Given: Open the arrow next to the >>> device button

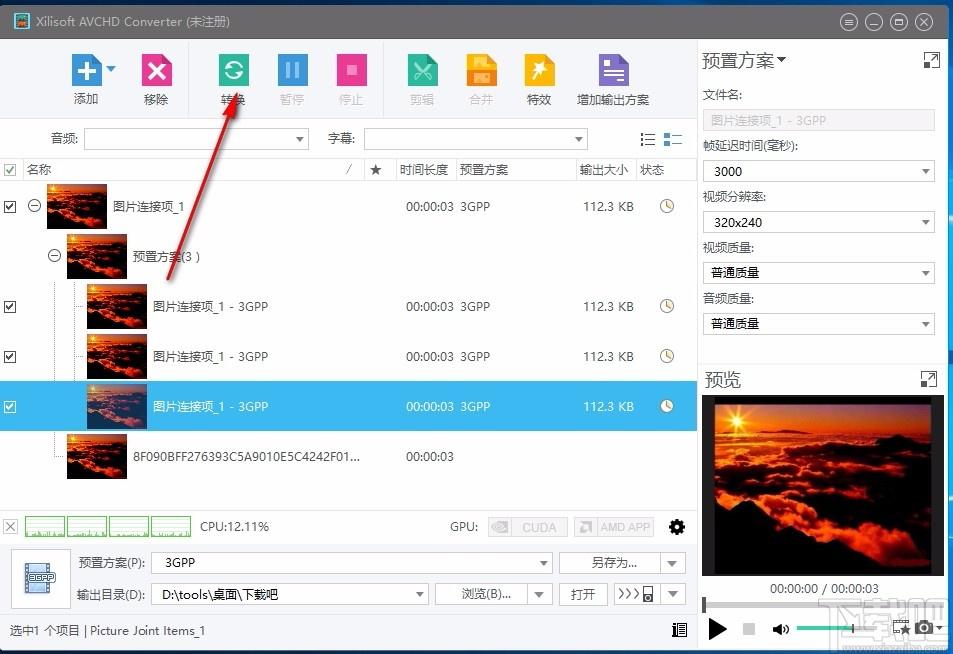Looking at the screenshot, I should (673, 594).
